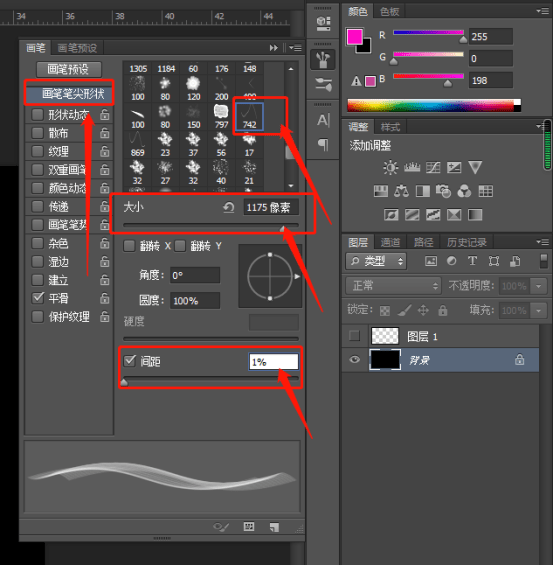Viewport: 554px width, 565px height.
Task: Click the 画笔预设 button
Action: 68,69
